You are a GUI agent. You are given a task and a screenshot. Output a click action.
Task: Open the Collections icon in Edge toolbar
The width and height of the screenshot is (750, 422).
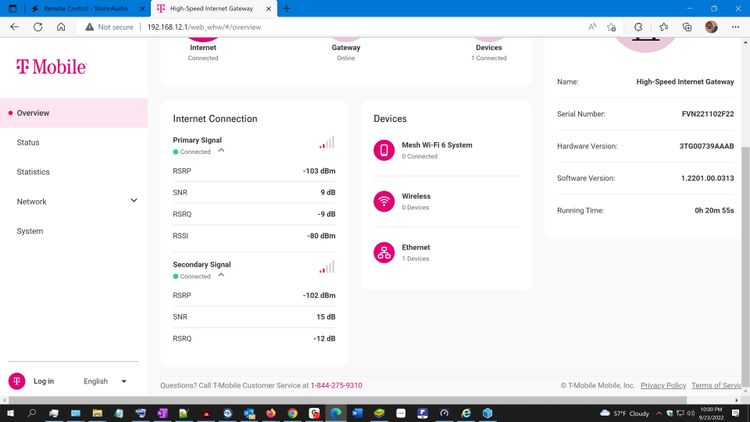(687, 27)
